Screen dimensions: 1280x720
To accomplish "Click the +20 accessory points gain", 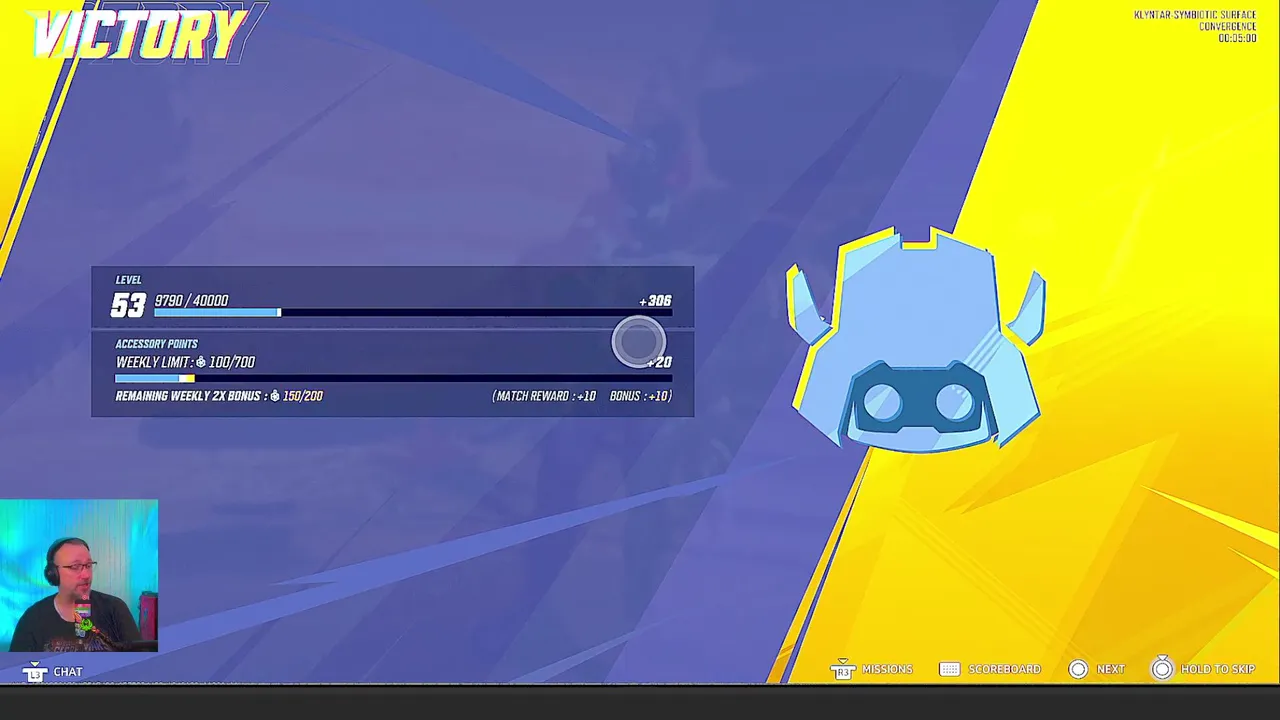I will [659, 362].
